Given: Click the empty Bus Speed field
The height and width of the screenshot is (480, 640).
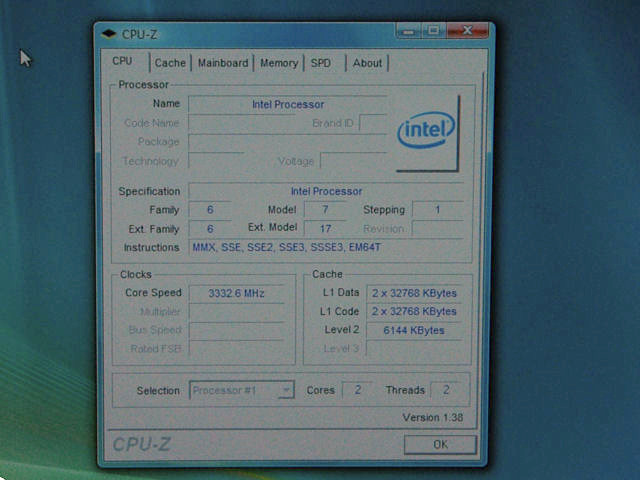Looking at the screenshot, I should (236, 331).
